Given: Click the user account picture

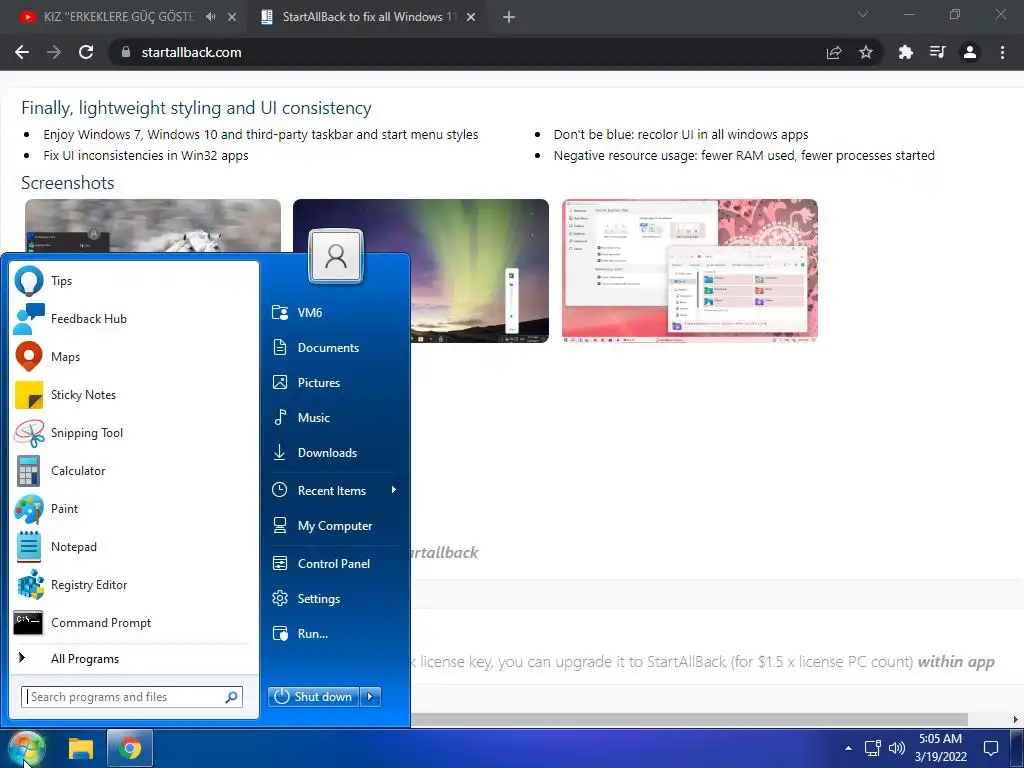Looking at the screenshot, I should tap(336, 256).
